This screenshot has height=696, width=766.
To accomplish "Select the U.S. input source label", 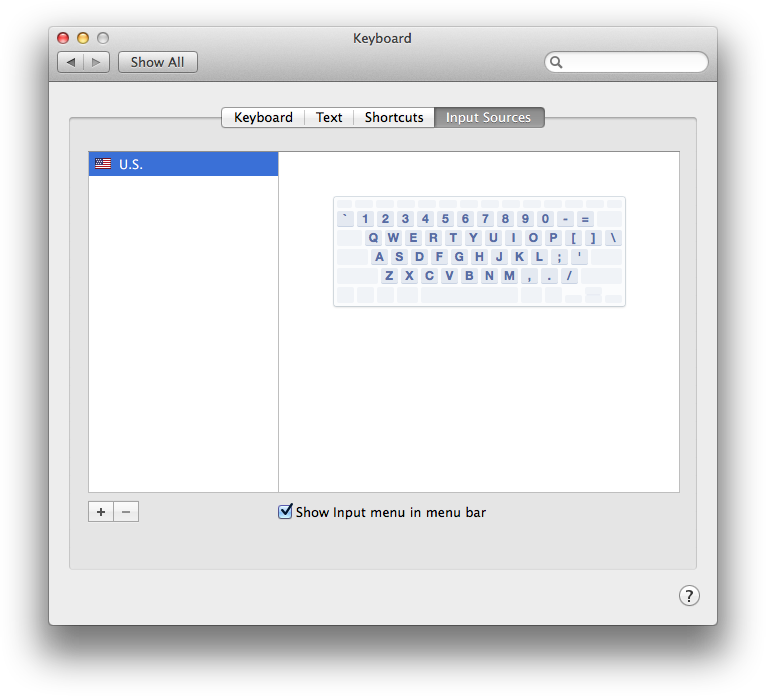I will (131, 164).
